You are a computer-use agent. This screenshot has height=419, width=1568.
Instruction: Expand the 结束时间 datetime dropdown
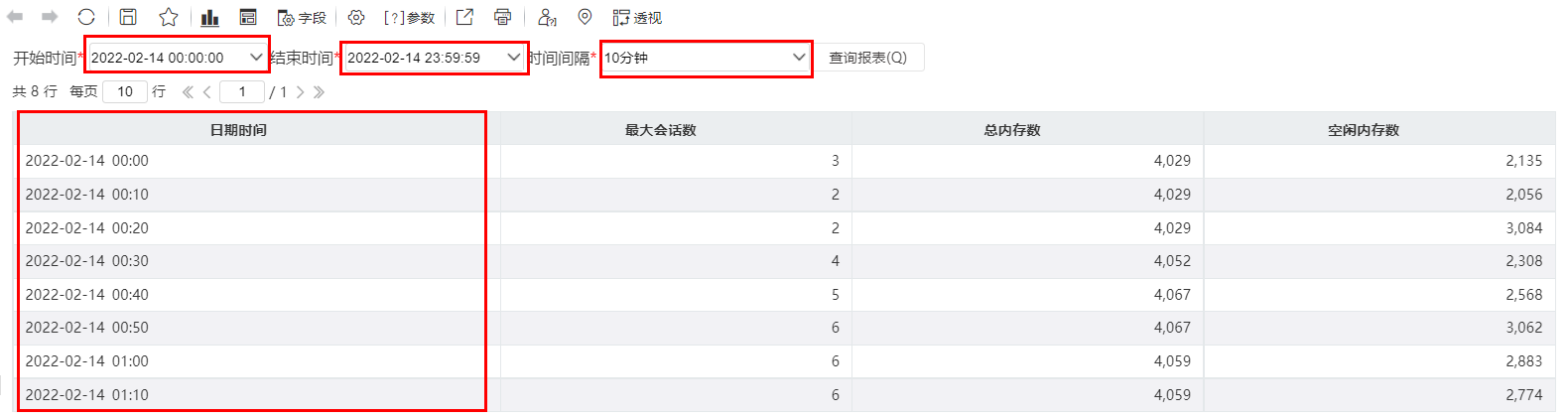[434, 58]
